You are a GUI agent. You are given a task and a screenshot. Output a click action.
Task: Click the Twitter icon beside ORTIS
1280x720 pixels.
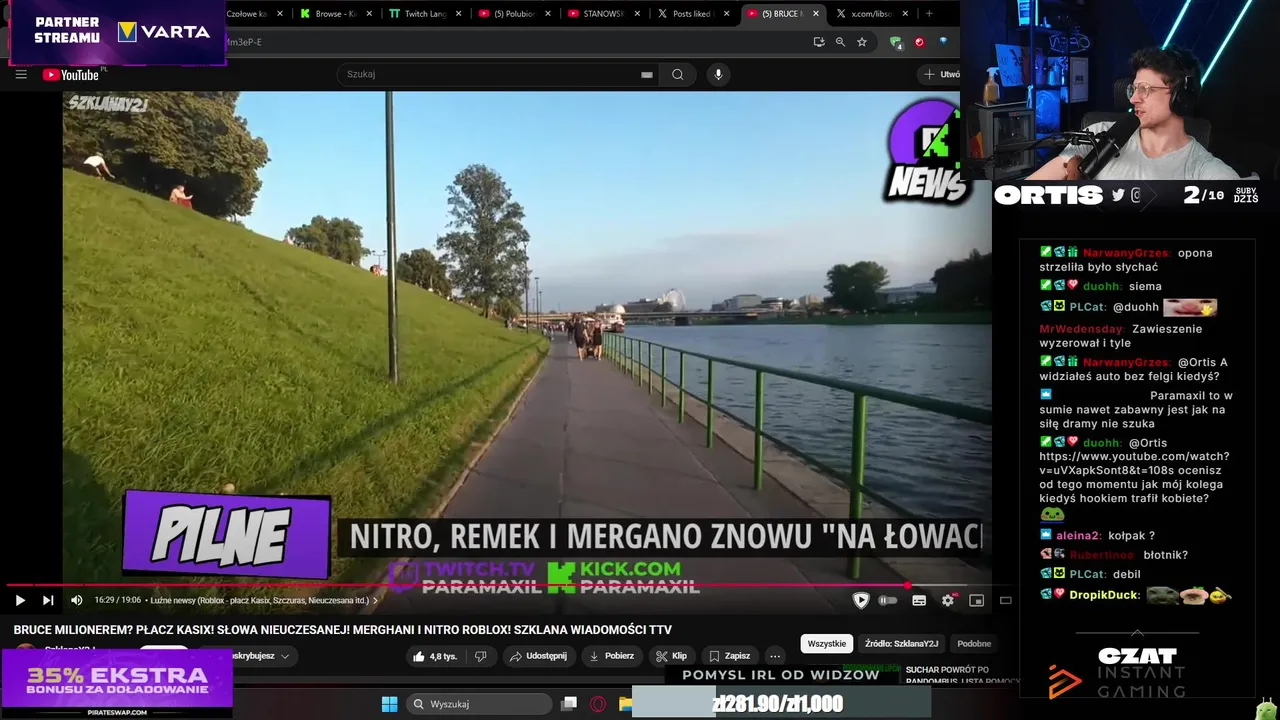(1118, 196)
